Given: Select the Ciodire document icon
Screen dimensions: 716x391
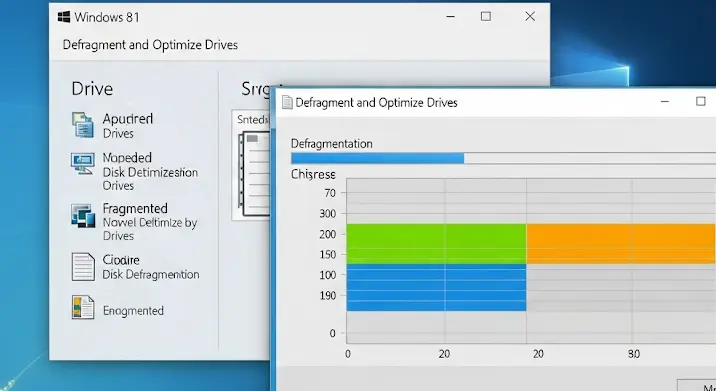Looking at the screenshot, I should click(83, 267).
